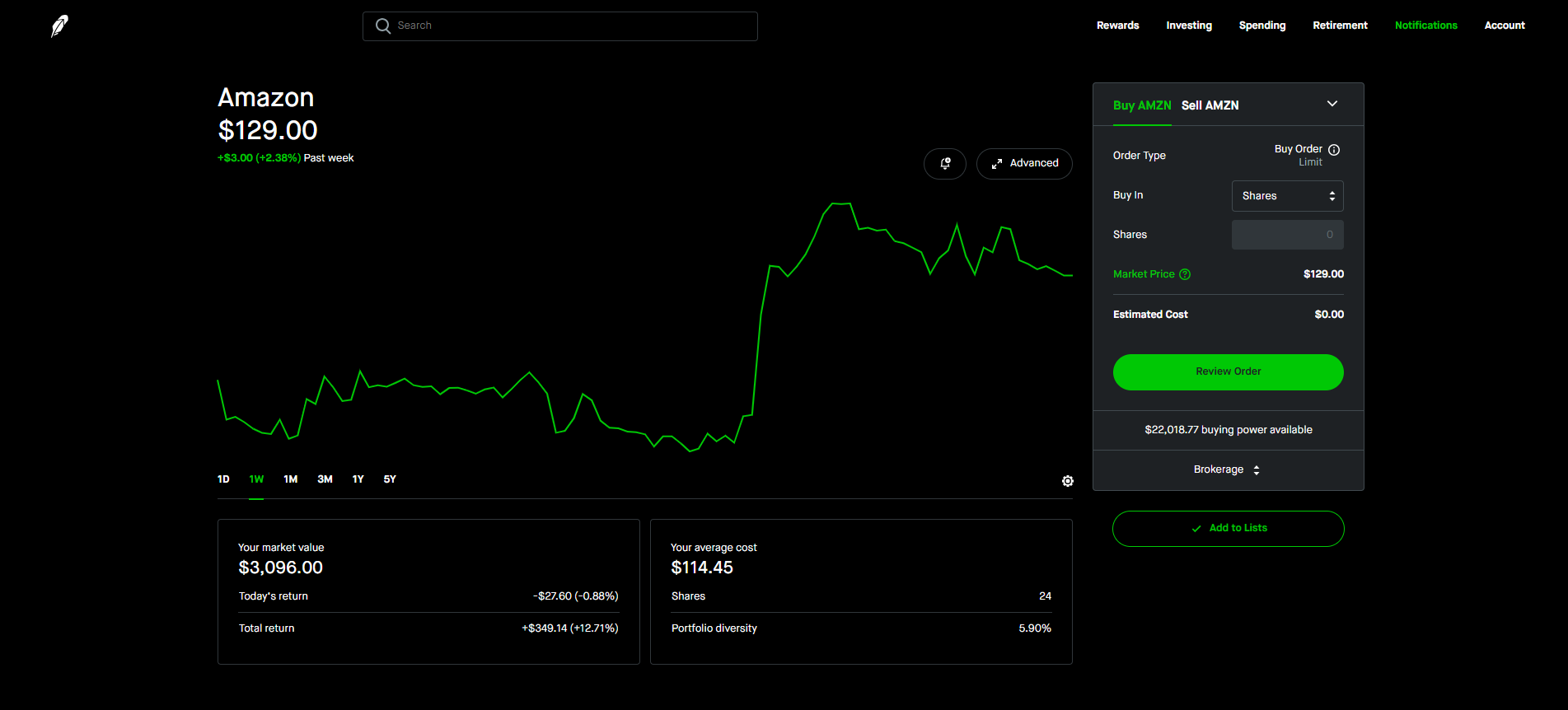
Task: Select the 1Y chart range
Action: click(358, 479)
